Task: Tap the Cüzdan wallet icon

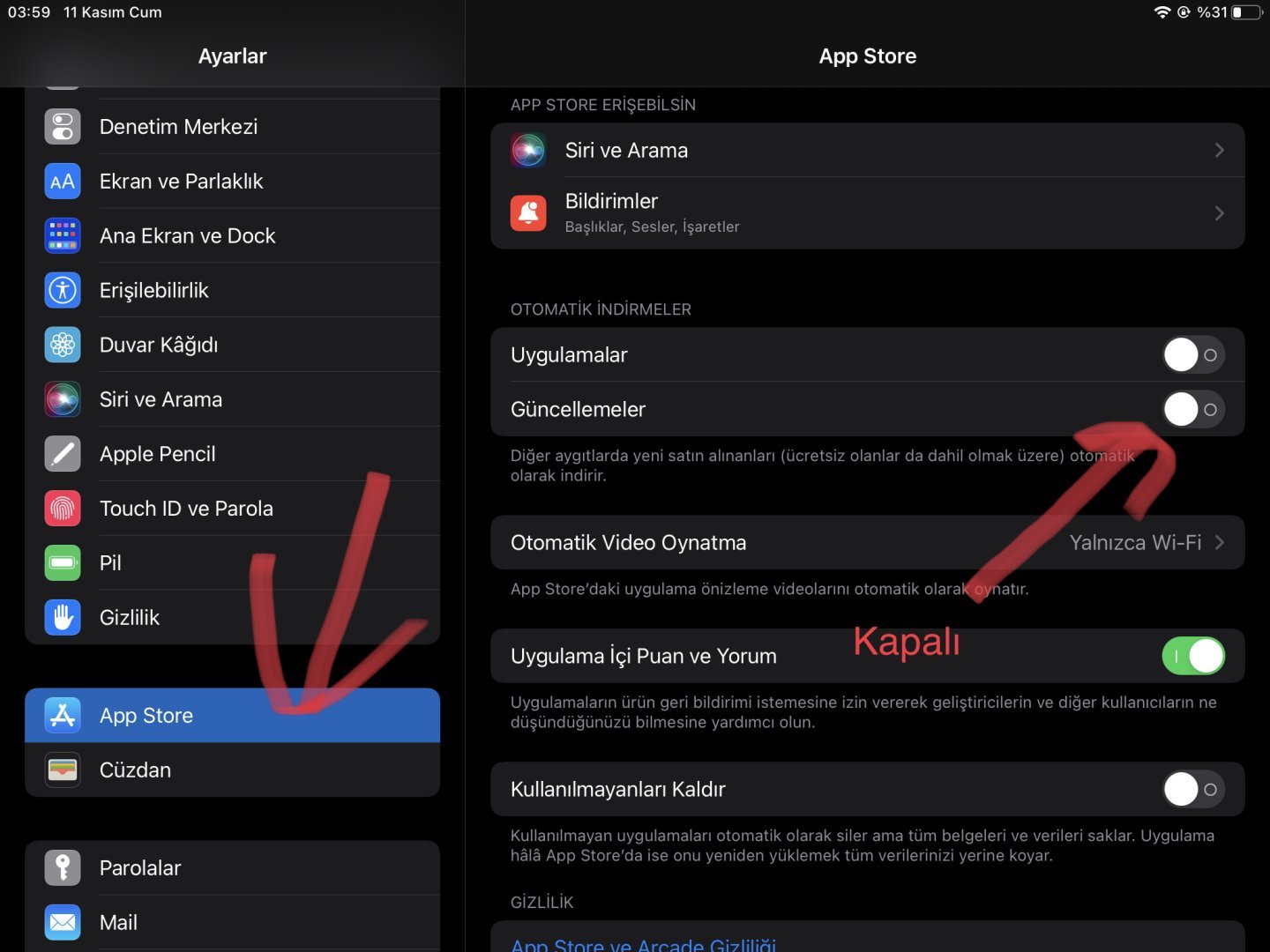Action: [x=63, y=770]
